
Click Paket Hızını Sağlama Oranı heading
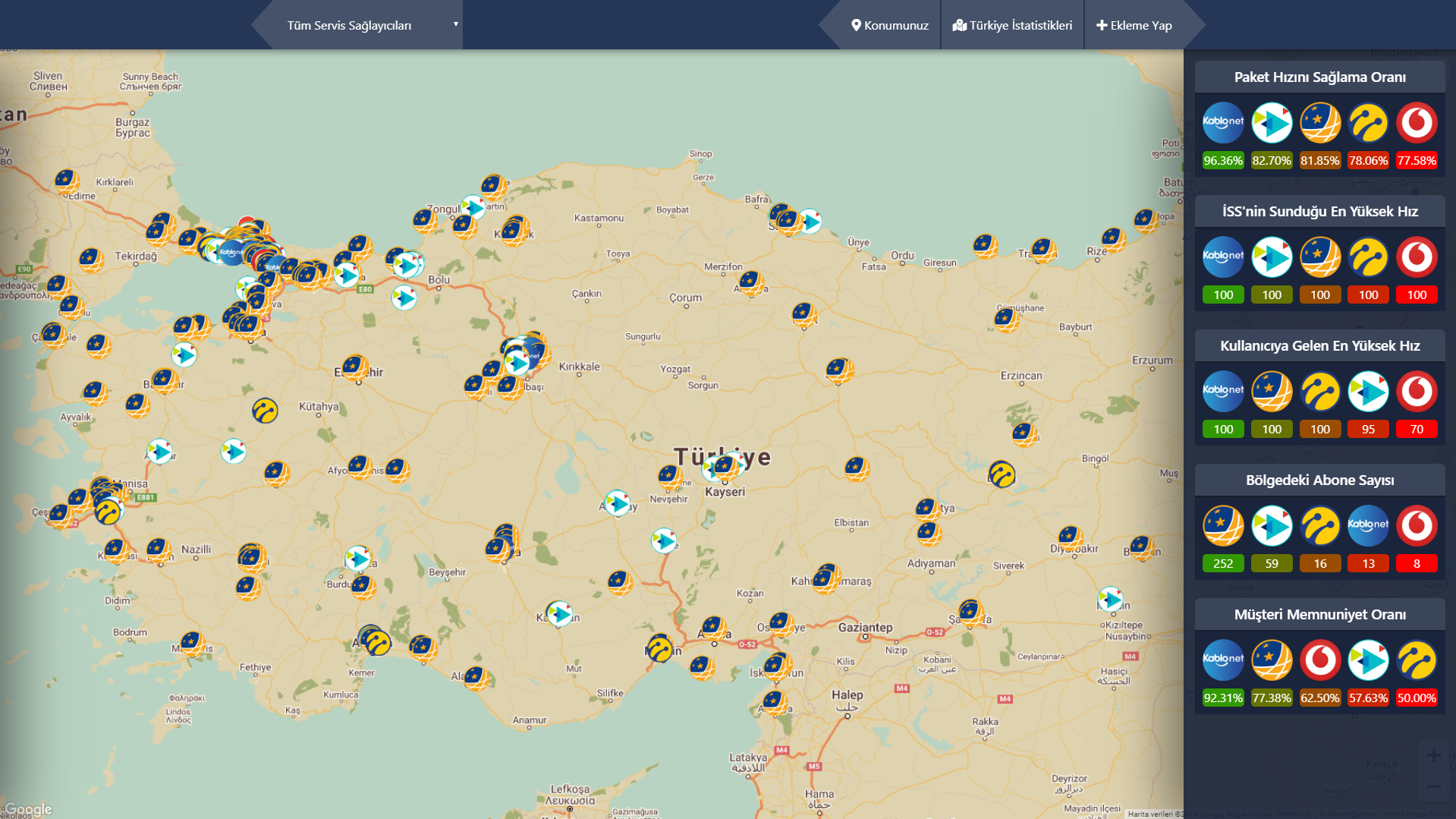click(x=1319, y=77)
